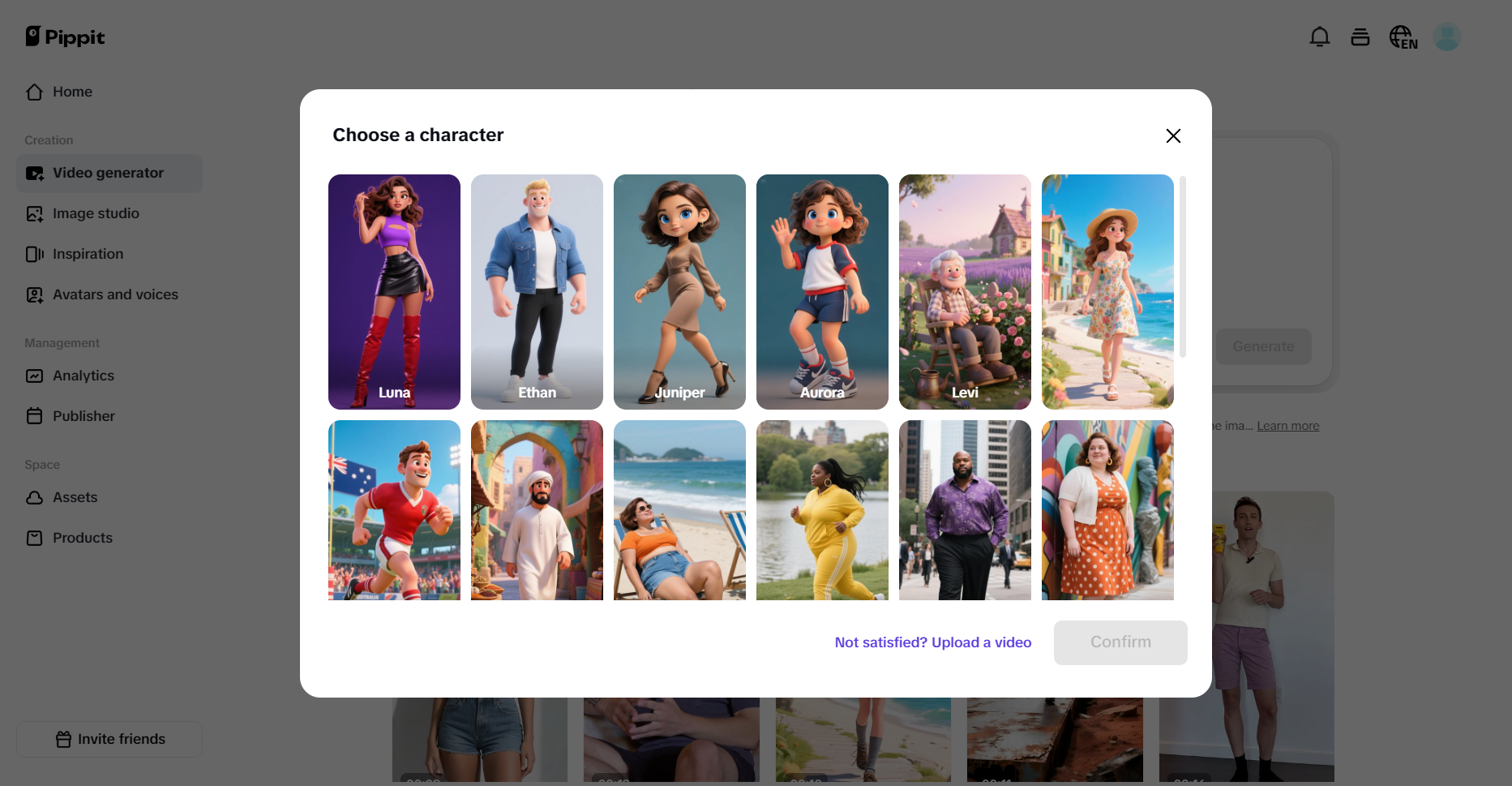This screenshot has width=1512, height=786.
Task: Select the woman lounging on beach chair
Action: 679,510
